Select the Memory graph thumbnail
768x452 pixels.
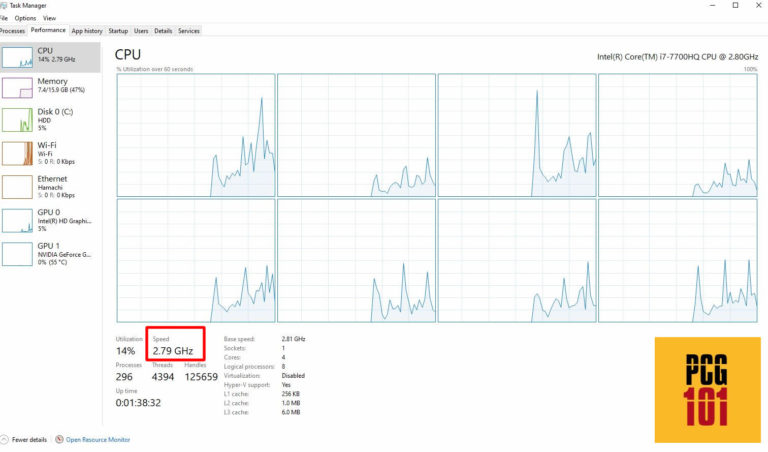pyautogui.click(x=18, y=88)
